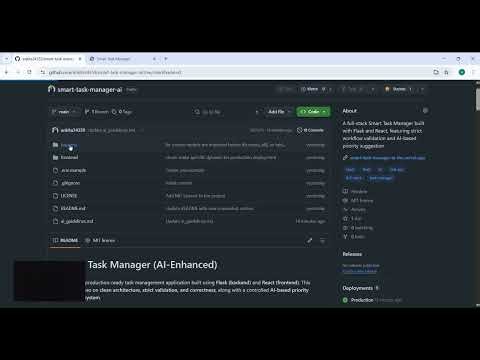This screenshot has width=480, height=360.
Task: Expand the Add file dropdown
Action: 279,112
